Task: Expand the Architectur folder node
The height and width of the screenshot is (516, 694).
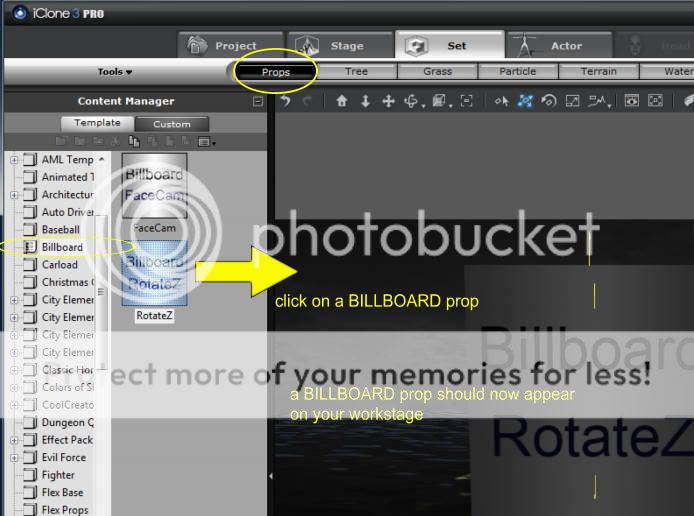Action: [14, 195]
